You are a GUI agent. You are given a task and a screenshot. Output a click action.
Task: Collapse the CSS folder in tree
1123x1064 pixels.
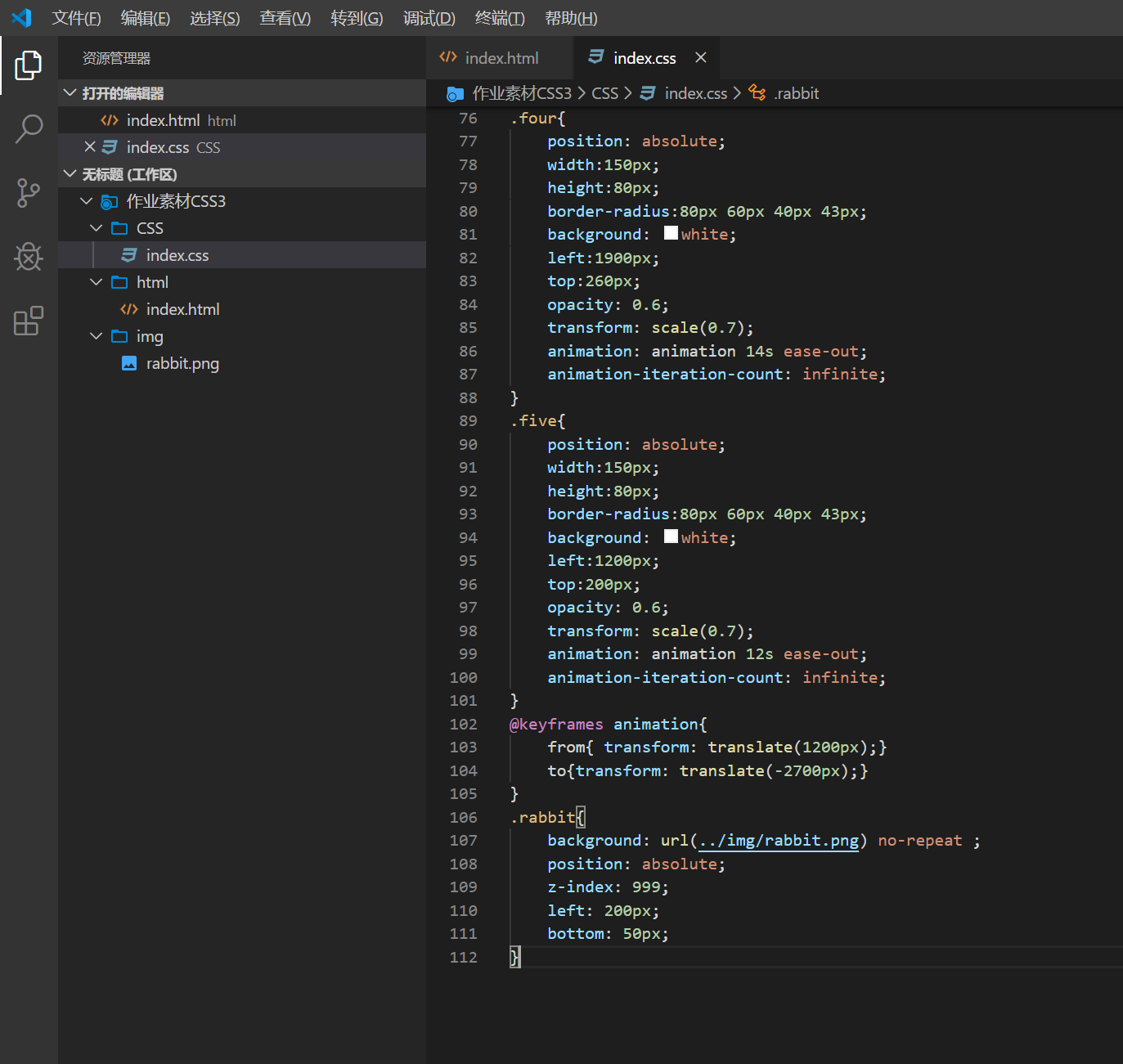point(97,227)
